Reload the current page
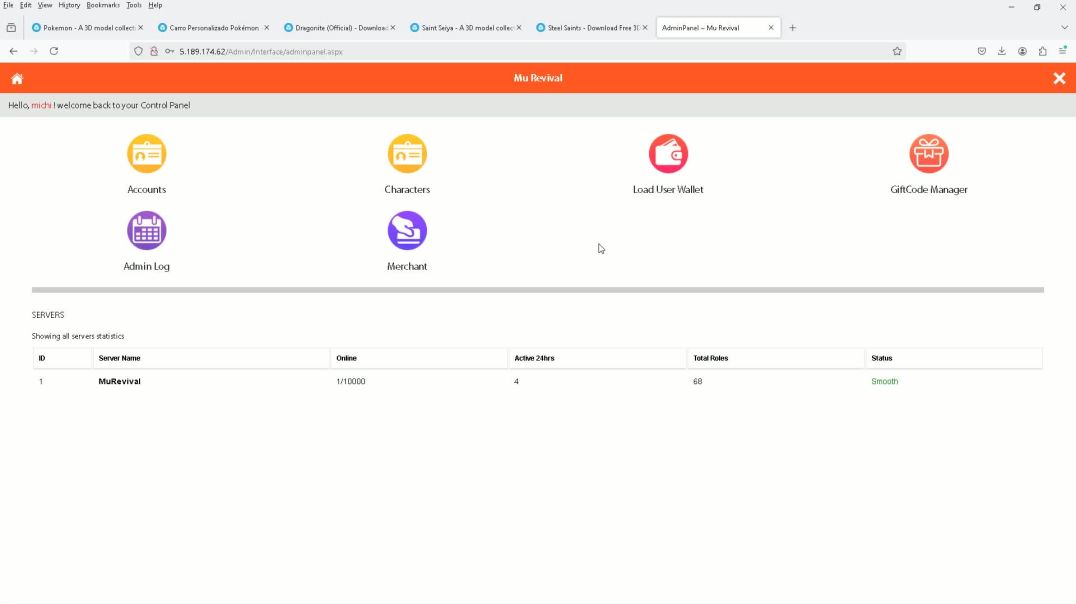1076x604 pixels. (x=54, y=51)
